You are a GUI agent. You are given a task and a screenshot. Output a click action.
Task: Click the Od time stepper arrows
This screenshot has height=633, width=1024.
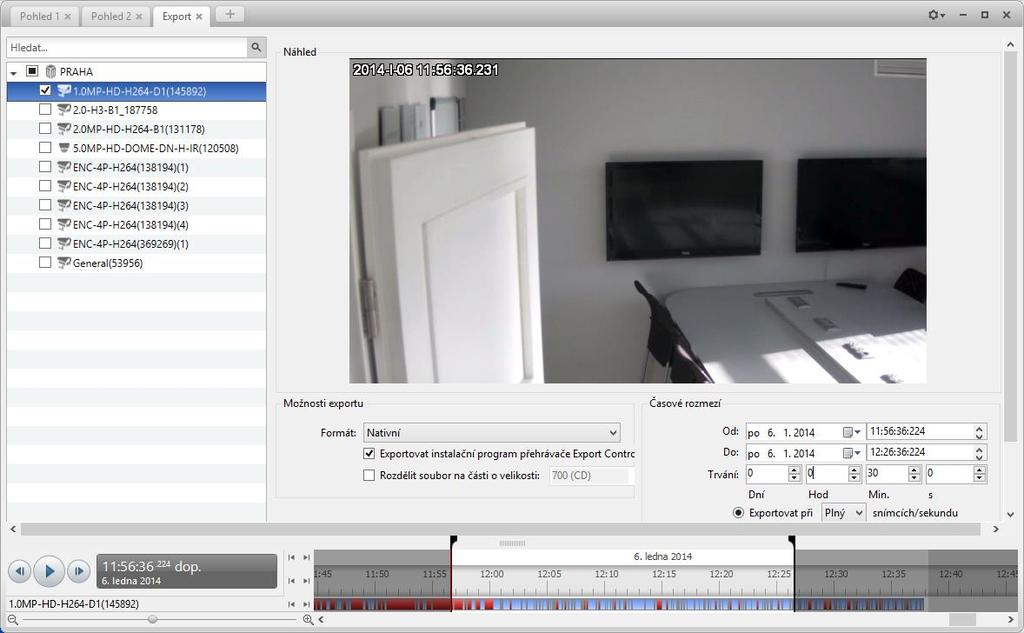979,432
